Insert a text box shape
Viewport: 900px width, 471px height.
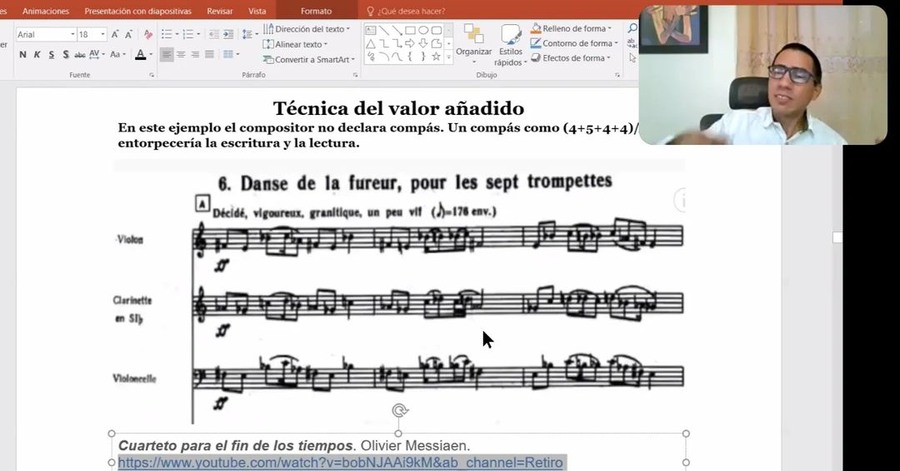coord(370,30)
